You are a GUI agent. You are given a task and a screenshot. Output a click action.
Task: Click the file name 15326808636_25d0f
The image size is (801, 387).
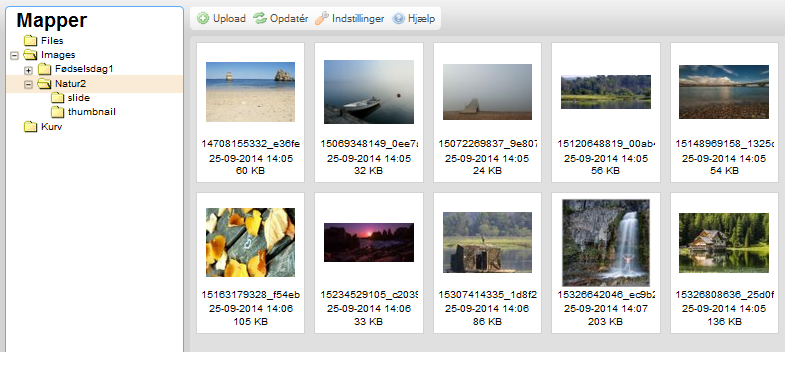point(724,295)
